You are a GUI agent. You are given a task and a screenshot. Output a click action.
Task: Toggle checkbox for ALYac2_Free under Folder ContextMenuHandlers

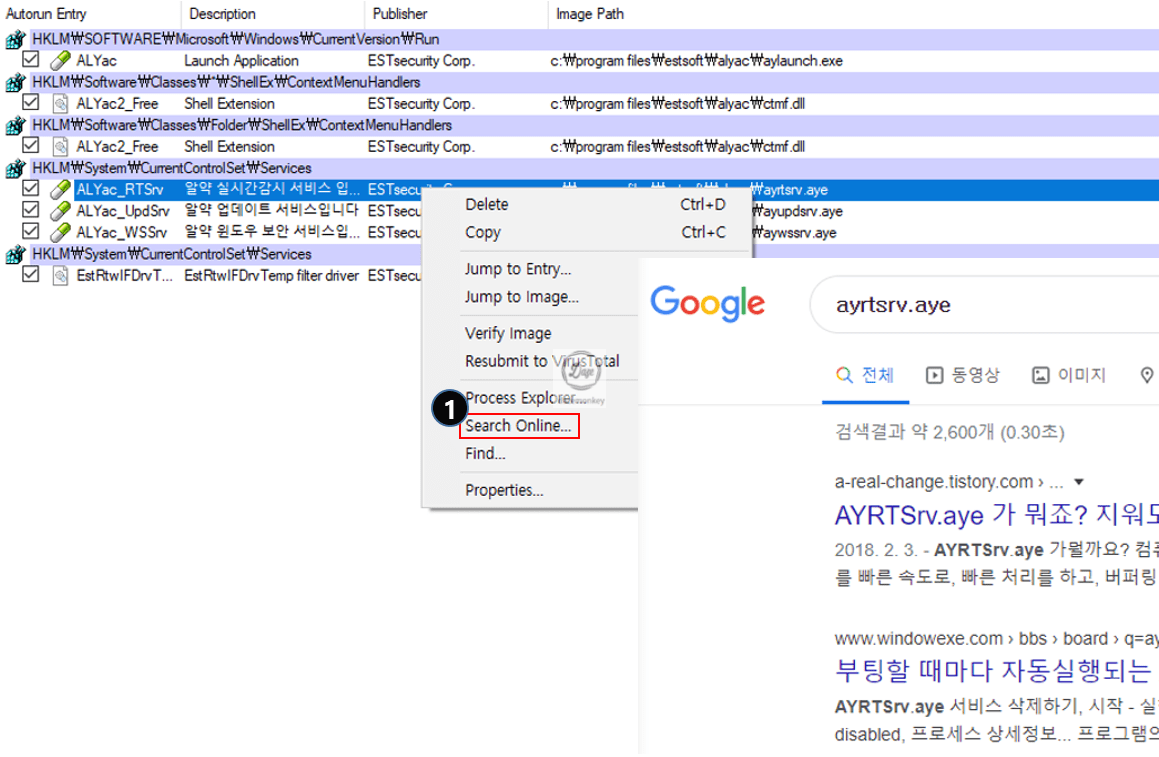pyautogui.click(x=30, y=145)
